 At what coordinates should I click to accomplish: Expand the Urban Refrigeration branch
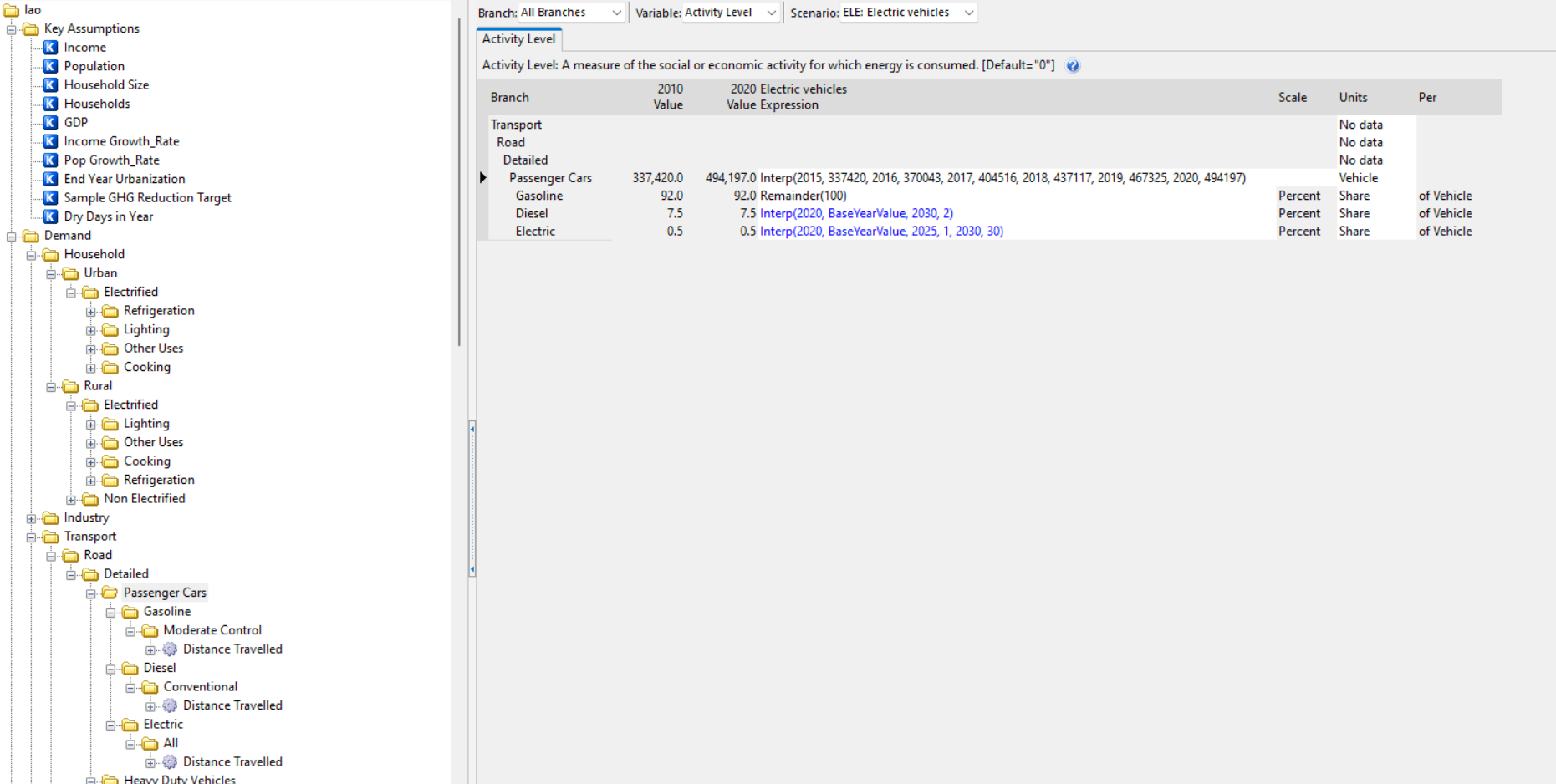pyautogui.click(x=91, y=312)
